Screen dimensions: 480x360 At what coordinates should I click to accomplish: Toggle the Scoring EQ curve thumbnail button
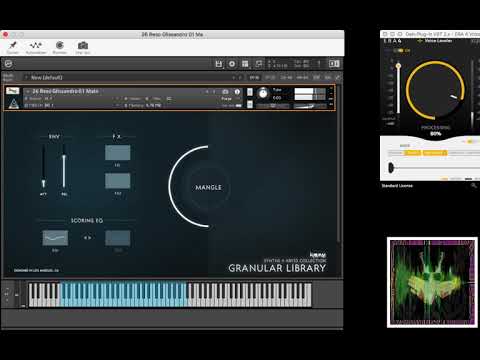coord(55,238)
